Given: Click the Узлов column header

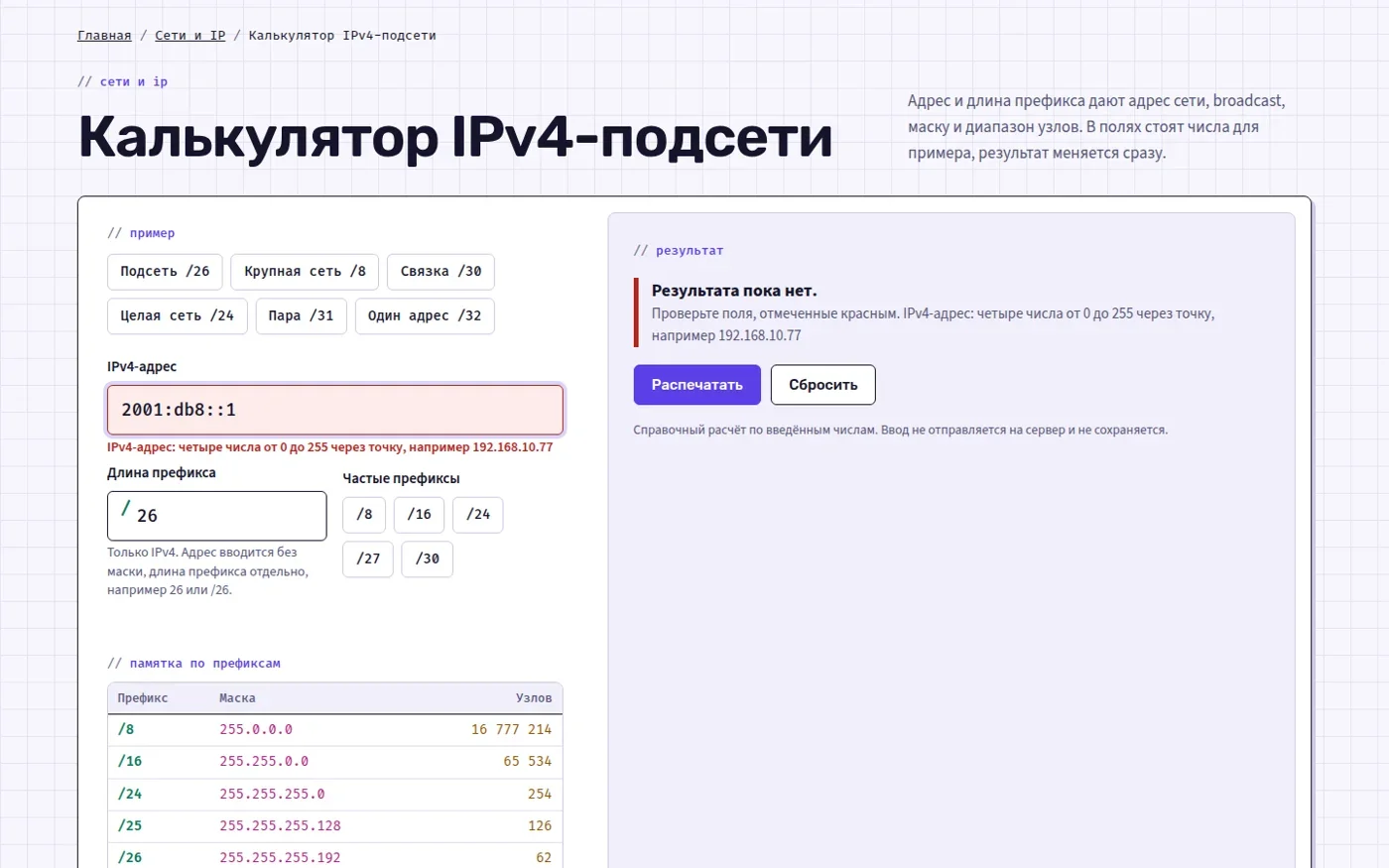Looking at the screenshot, I should point(534,698).
